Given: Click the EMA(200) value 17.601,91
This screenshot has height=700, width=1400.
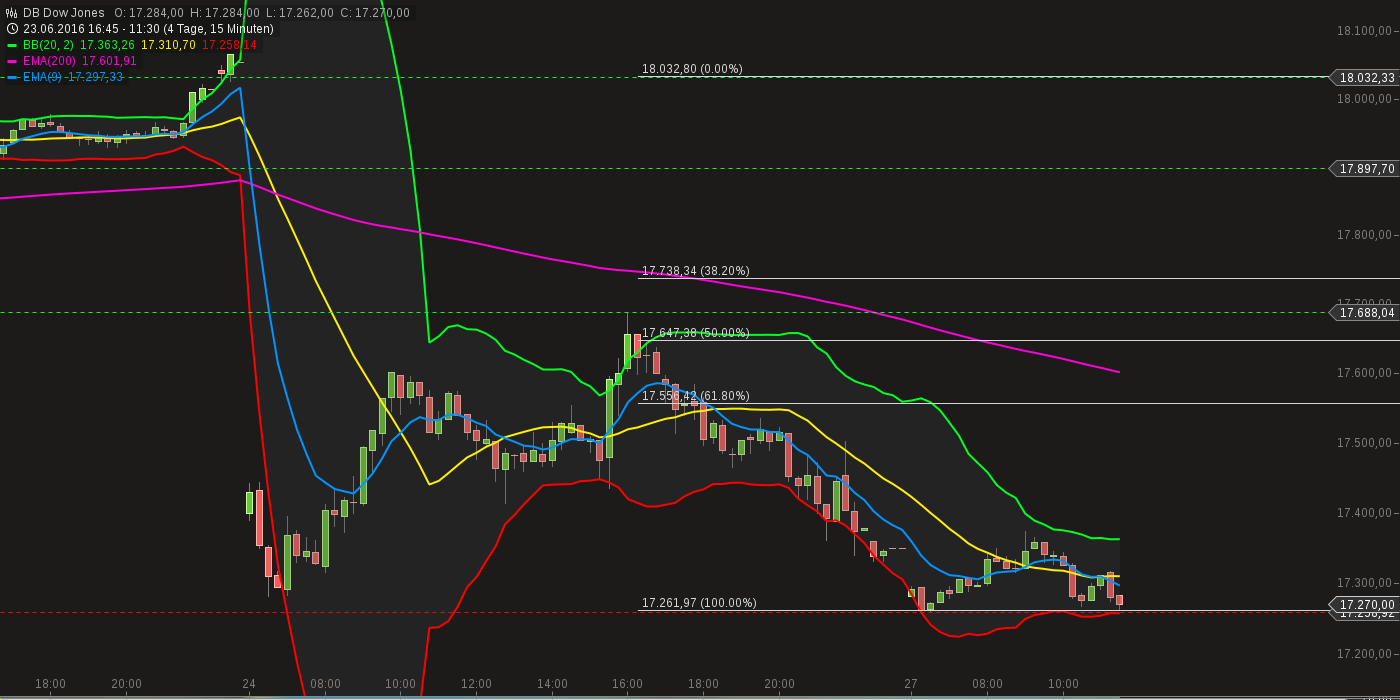Looking at the screenshot, I should click(109, 61).
